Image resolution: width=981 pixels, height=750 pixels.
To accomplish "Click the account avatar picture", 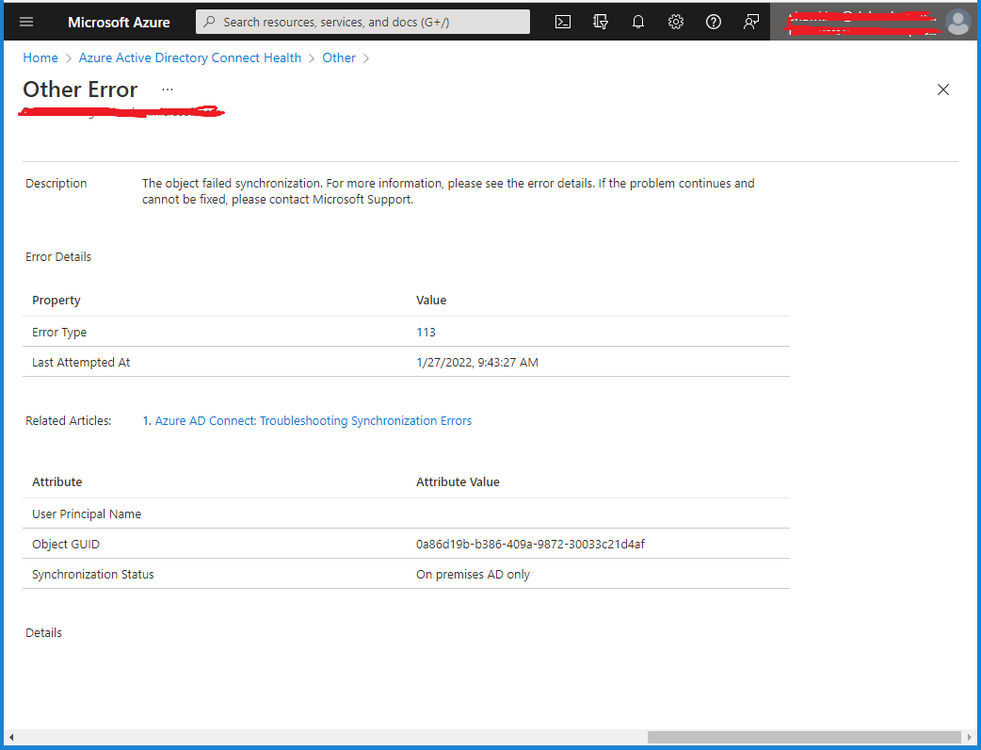I will [958, 23].
